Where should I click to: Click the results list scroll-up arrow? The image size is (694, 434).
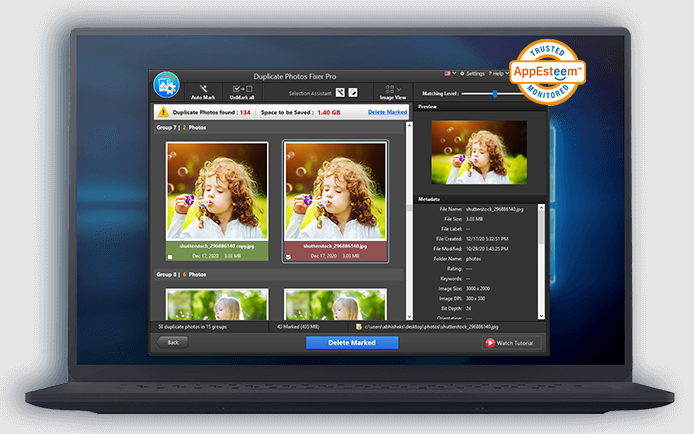pos(409,126)
